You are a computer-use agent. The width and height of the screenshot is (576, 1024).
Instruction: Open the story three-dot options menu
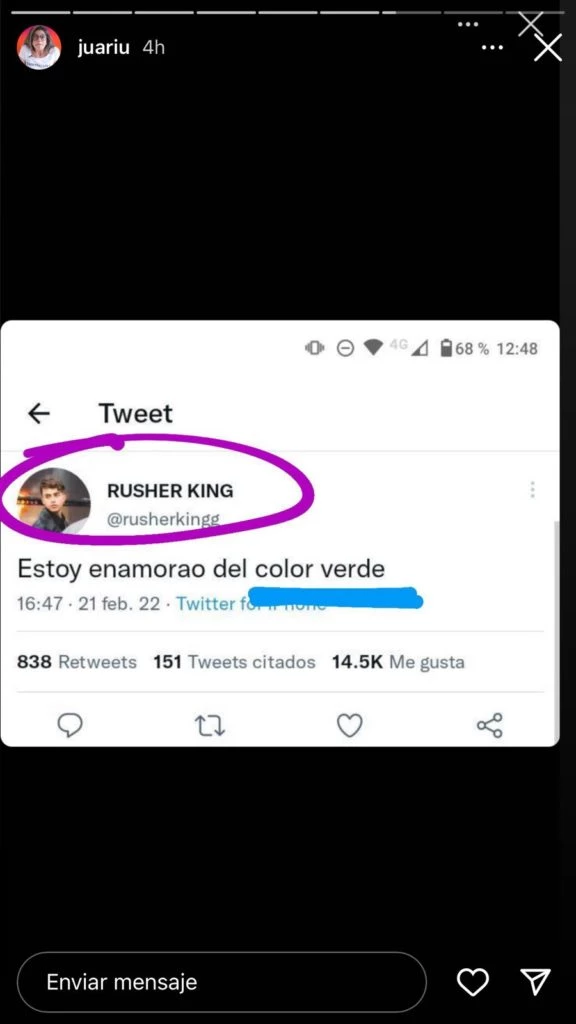pyautogui.click(x=492, y=48)
